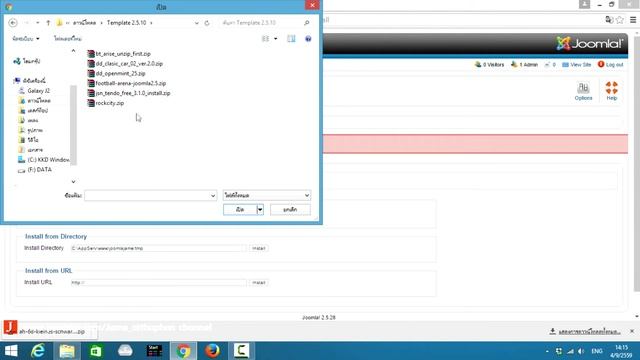Click the Install URL text field
Screen dimensions: 640x360
158,282
